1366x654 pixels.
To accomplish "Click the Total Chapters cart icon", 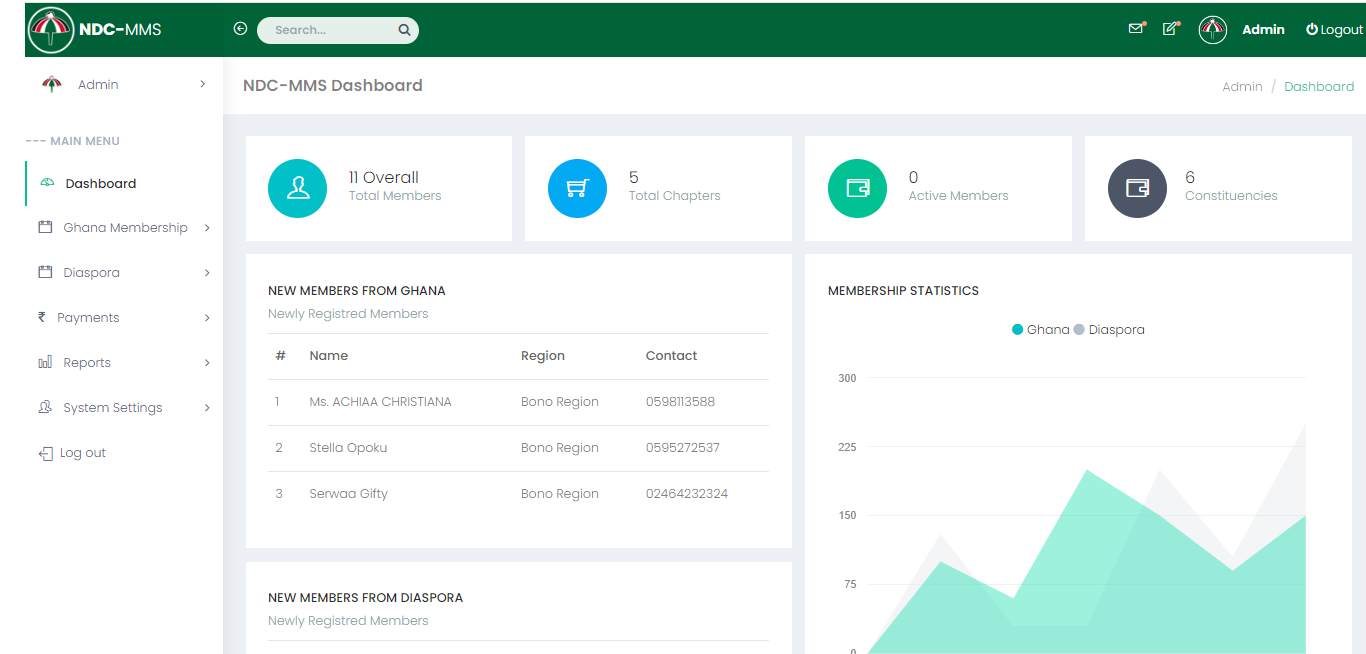I will [577, 188].
